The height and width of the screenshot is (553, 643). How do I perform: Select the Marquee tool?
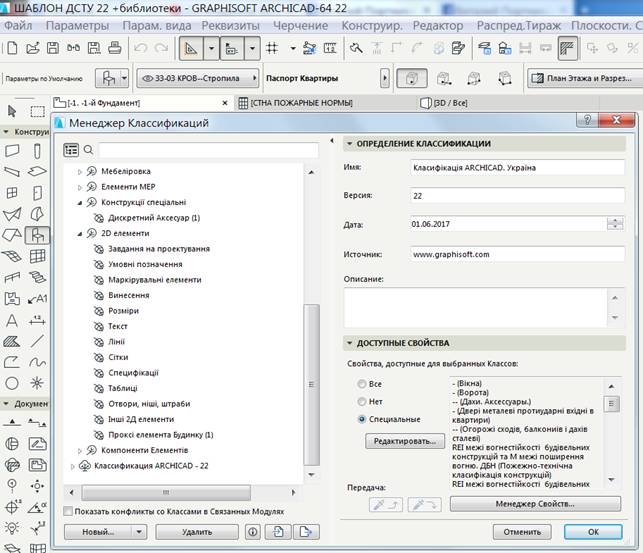pyautogui.click(x=37, y=111)
